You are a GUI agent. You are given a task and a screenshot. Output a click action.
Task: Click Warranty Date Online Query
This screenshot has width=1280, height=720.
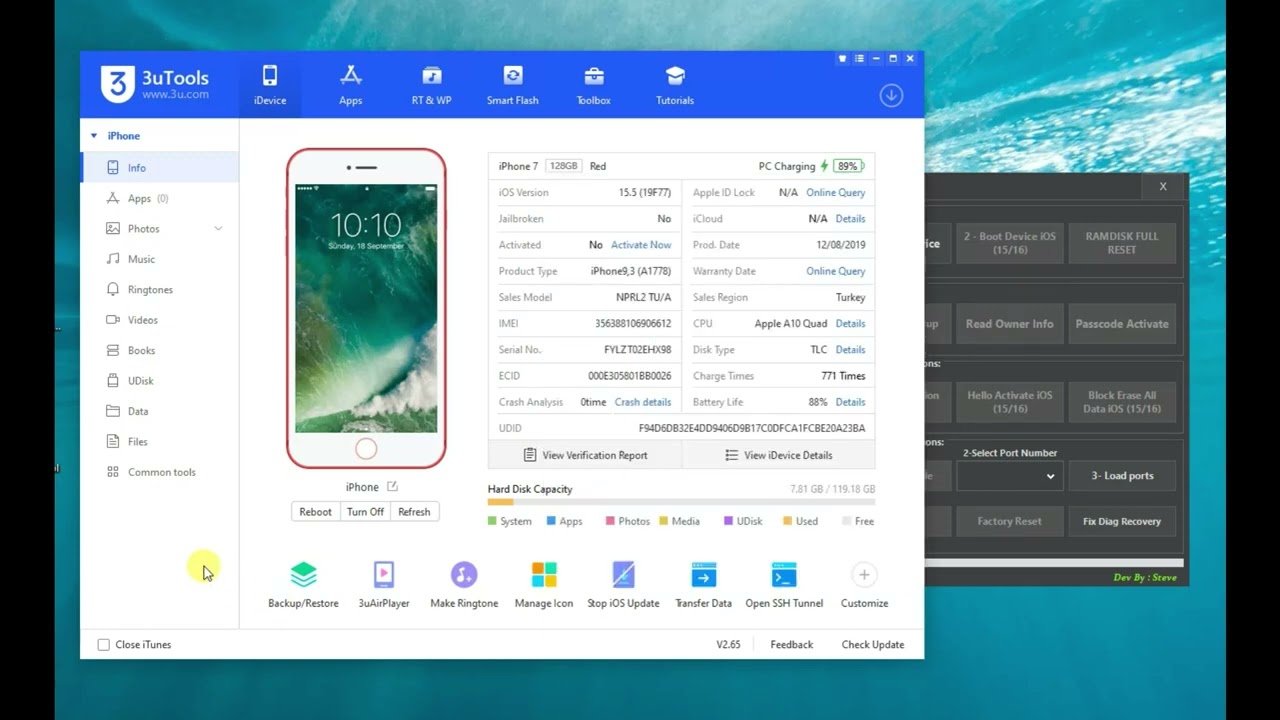(x=836, y=271)
